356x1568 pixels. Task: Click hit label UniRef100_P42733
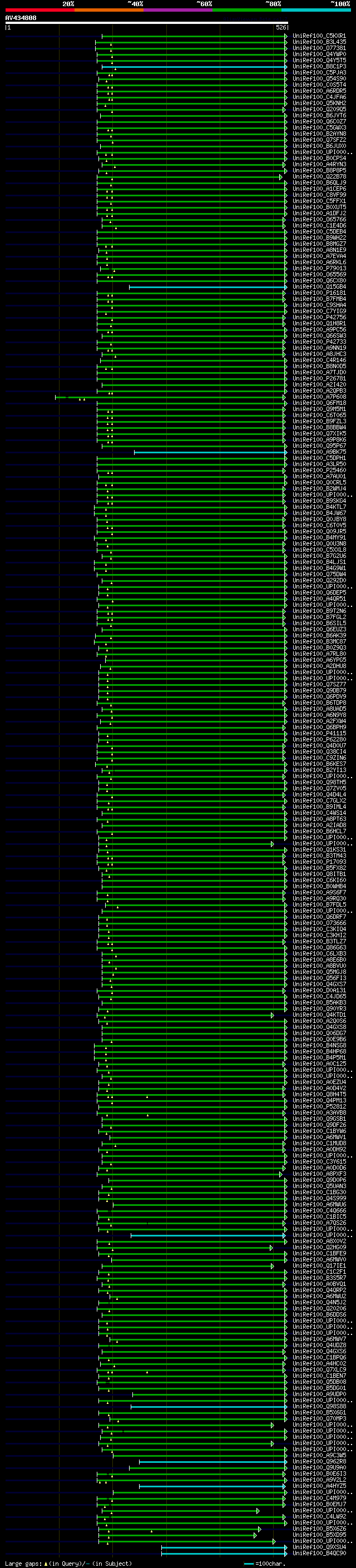pyautogui.click(x=319, y=342)
